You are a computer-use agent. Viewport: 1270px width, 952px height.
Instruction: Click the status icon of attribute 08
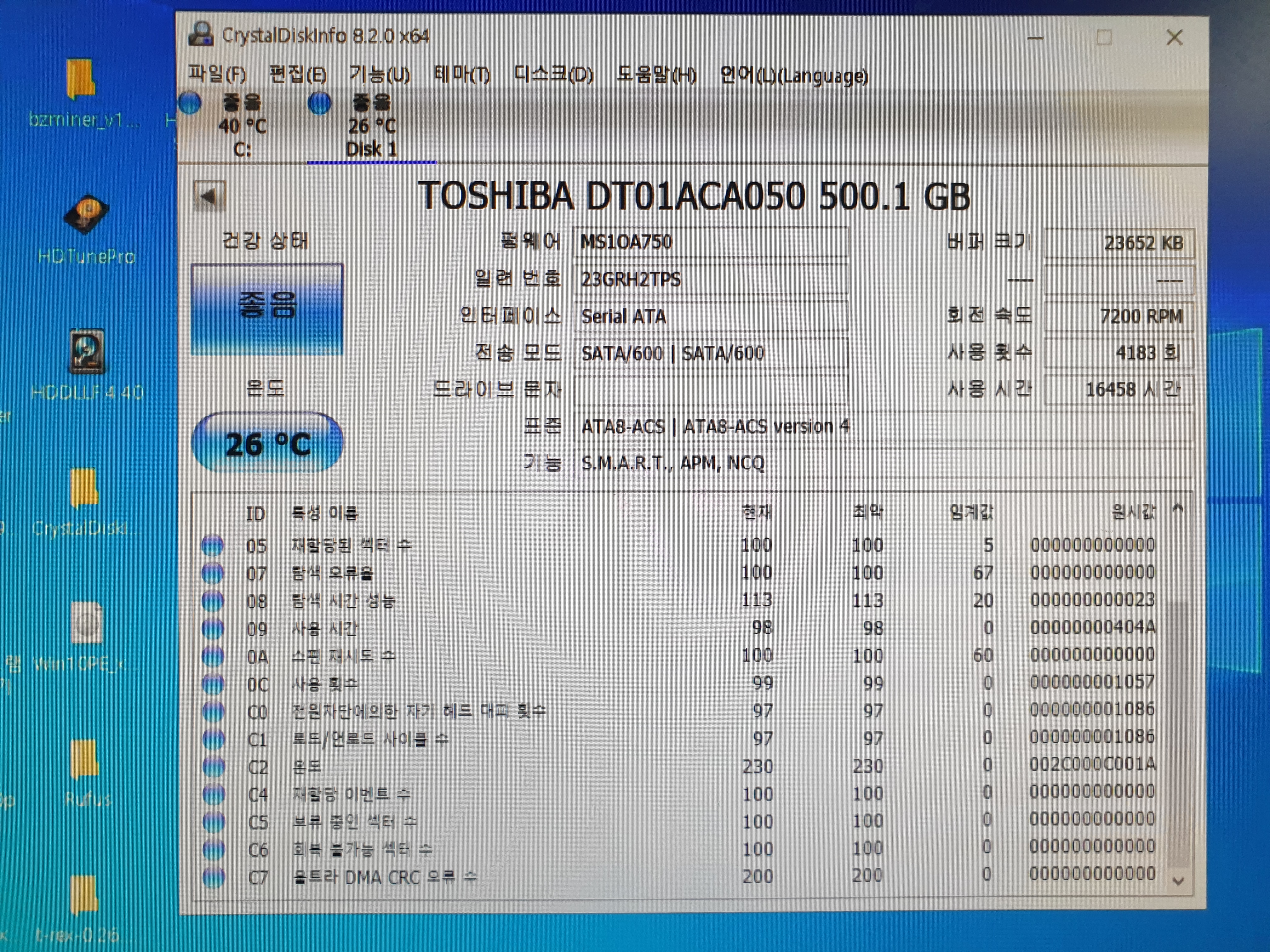point(212,601)
